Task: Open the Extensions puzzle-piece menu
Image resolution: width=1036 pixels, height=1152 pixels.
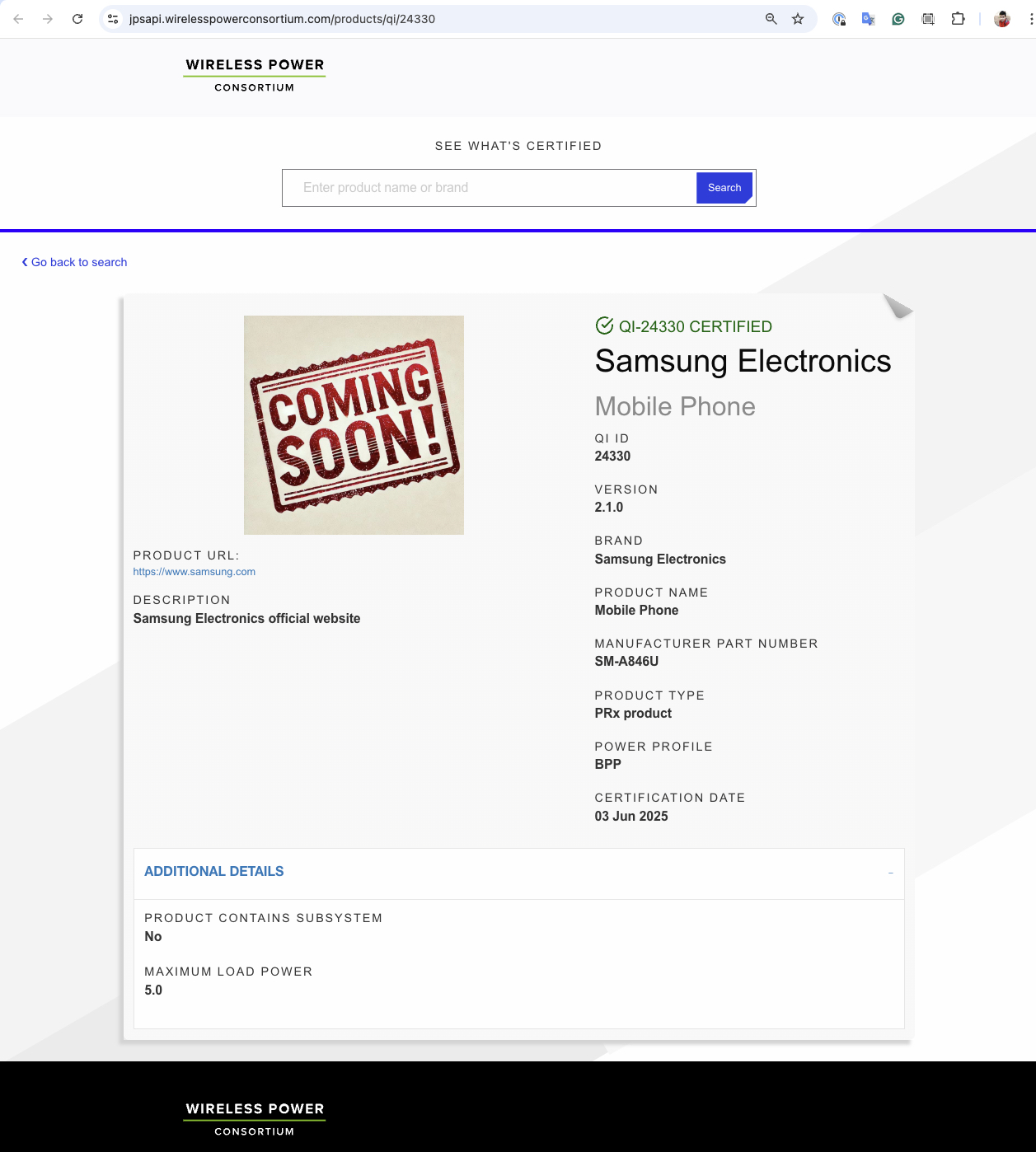Action: [x=958, y=19]
